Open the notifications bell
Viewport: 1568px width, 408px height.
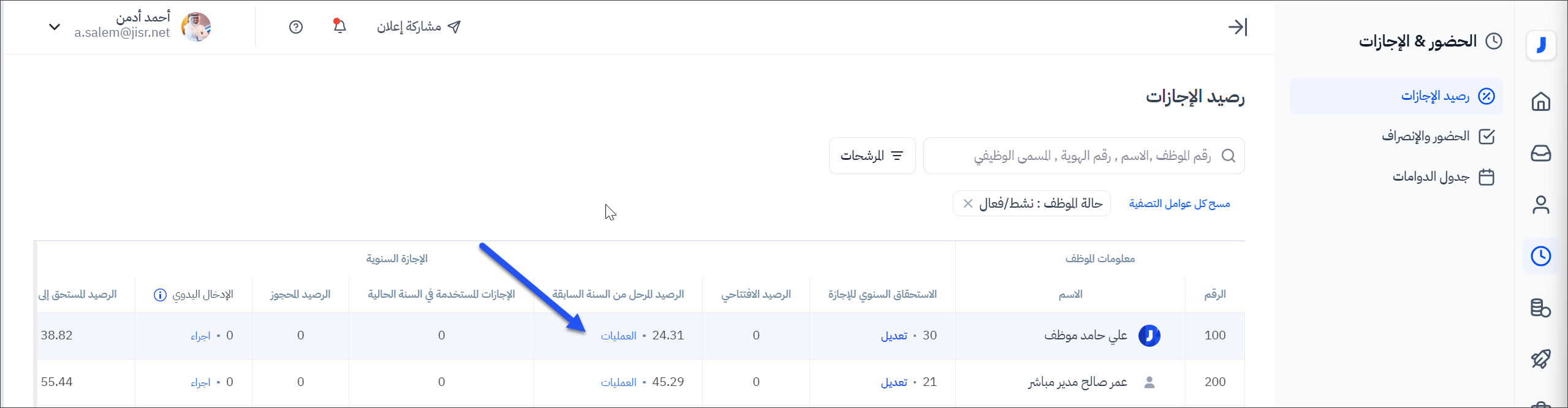click(339, 26)
